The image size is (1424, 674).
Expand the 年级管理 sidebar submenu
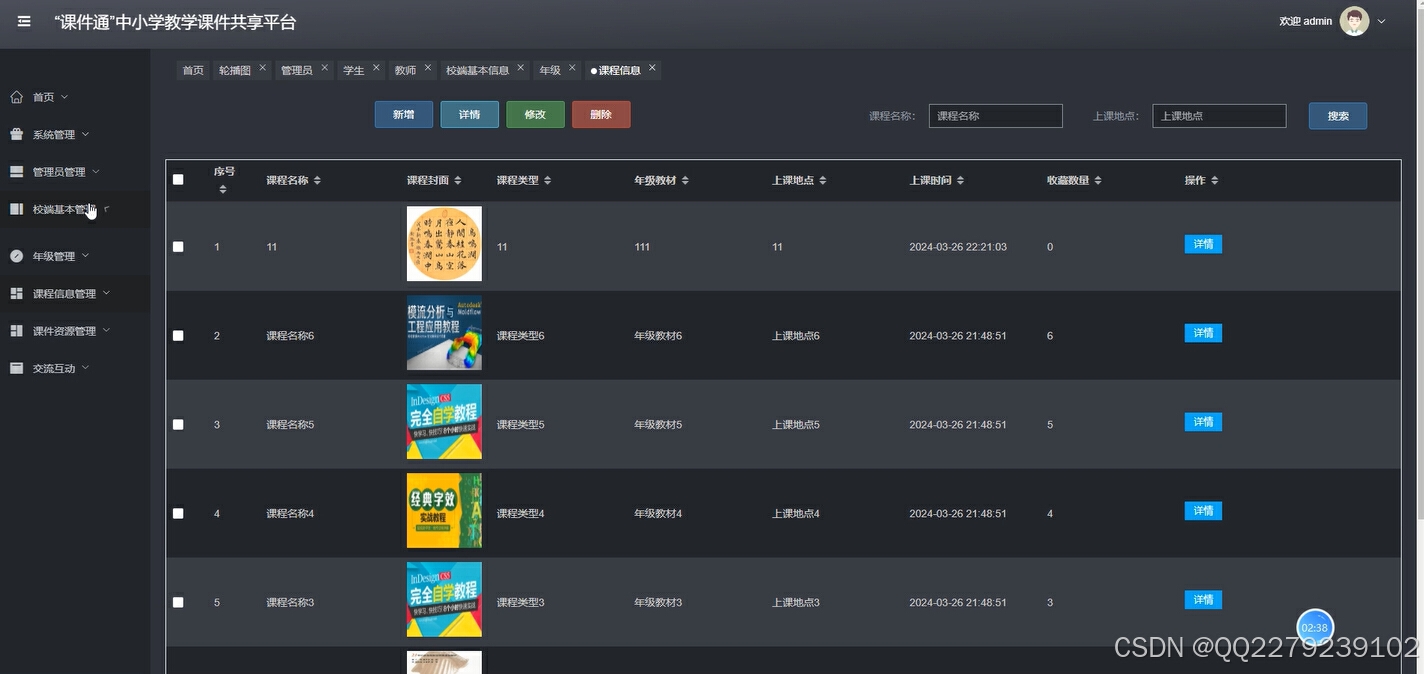click(52, 255)
